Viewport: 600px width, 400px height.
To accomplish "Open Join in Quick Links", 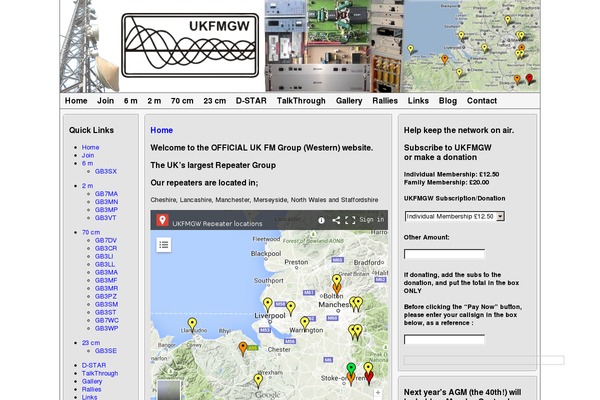I will click(x=88, y=155).
